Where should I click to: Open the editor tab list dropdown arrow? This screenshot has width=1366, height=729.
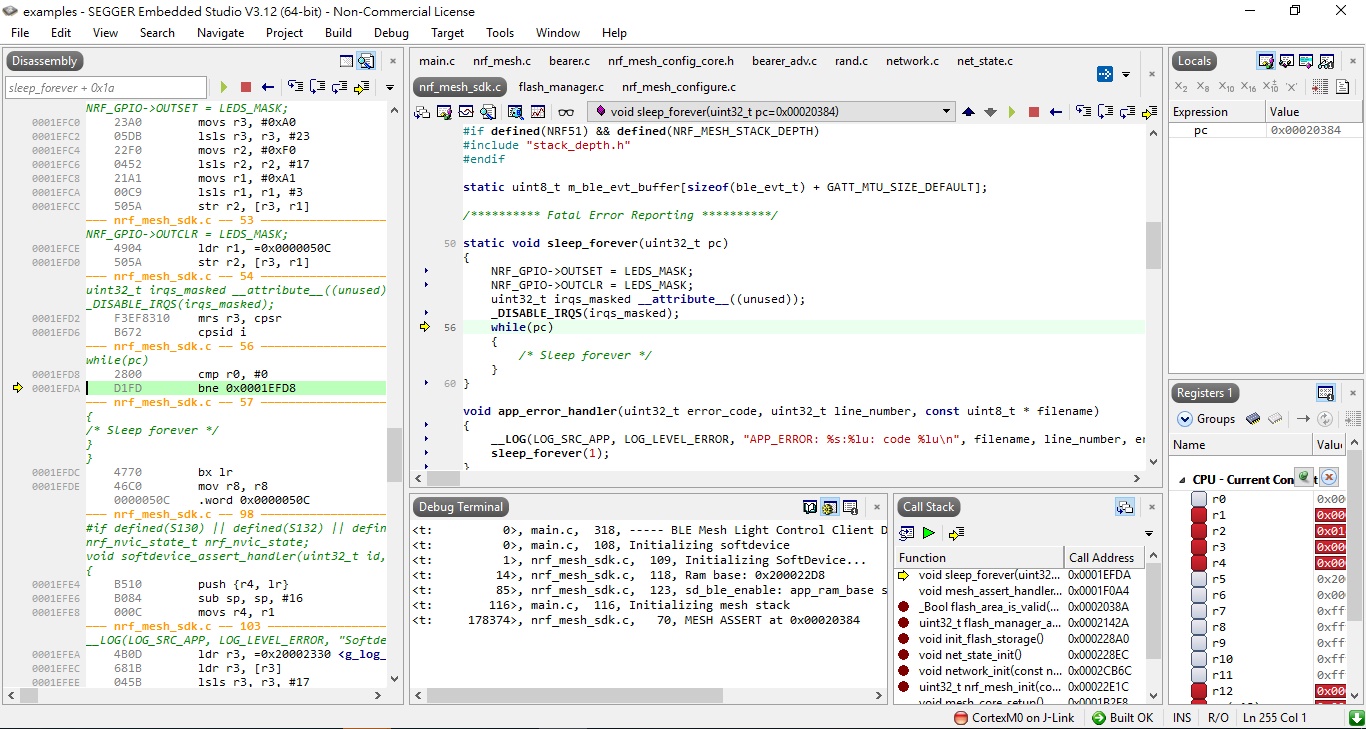(1126, 74)
